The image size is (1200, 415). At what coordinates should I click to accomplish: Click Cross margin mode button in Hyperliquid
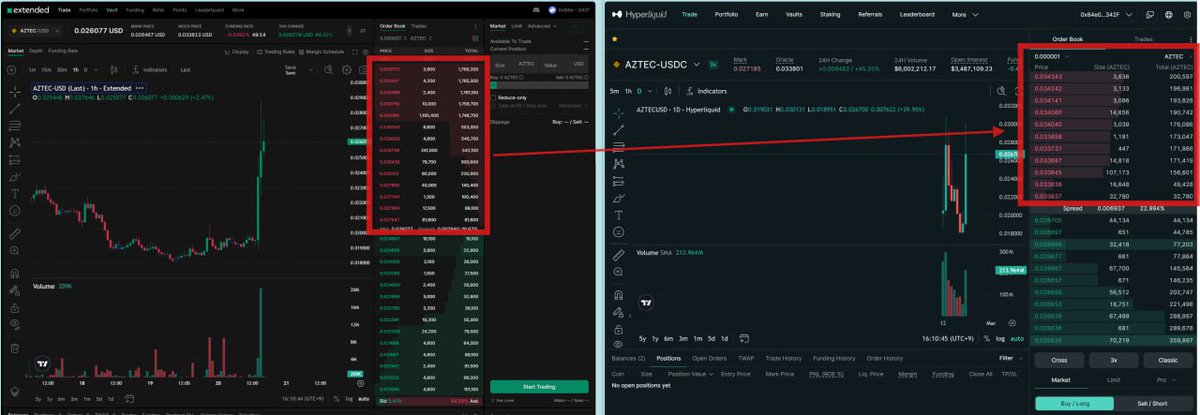[1060, 360]
